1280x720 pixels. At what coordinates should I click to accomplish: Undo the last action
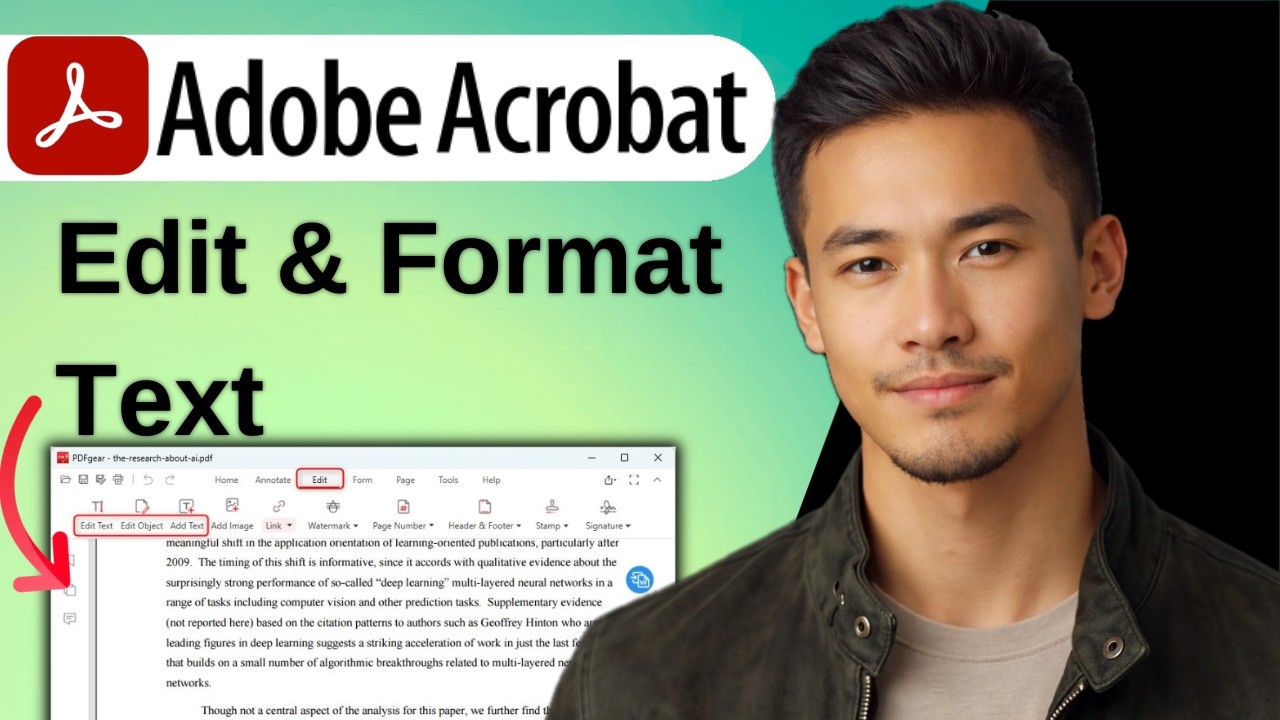click(148, 480)
